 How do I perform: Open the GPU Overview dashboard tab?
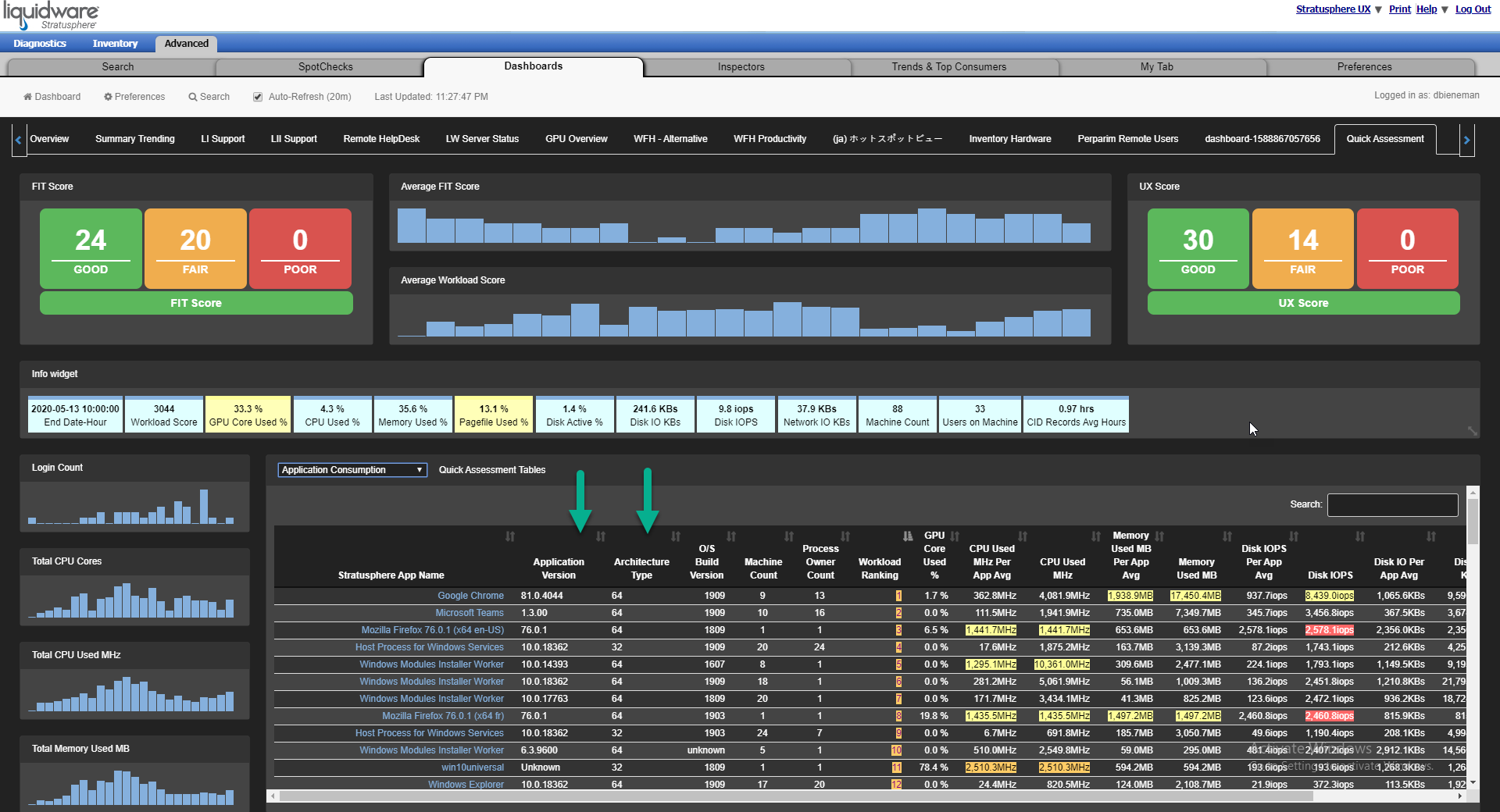(577, 139)
